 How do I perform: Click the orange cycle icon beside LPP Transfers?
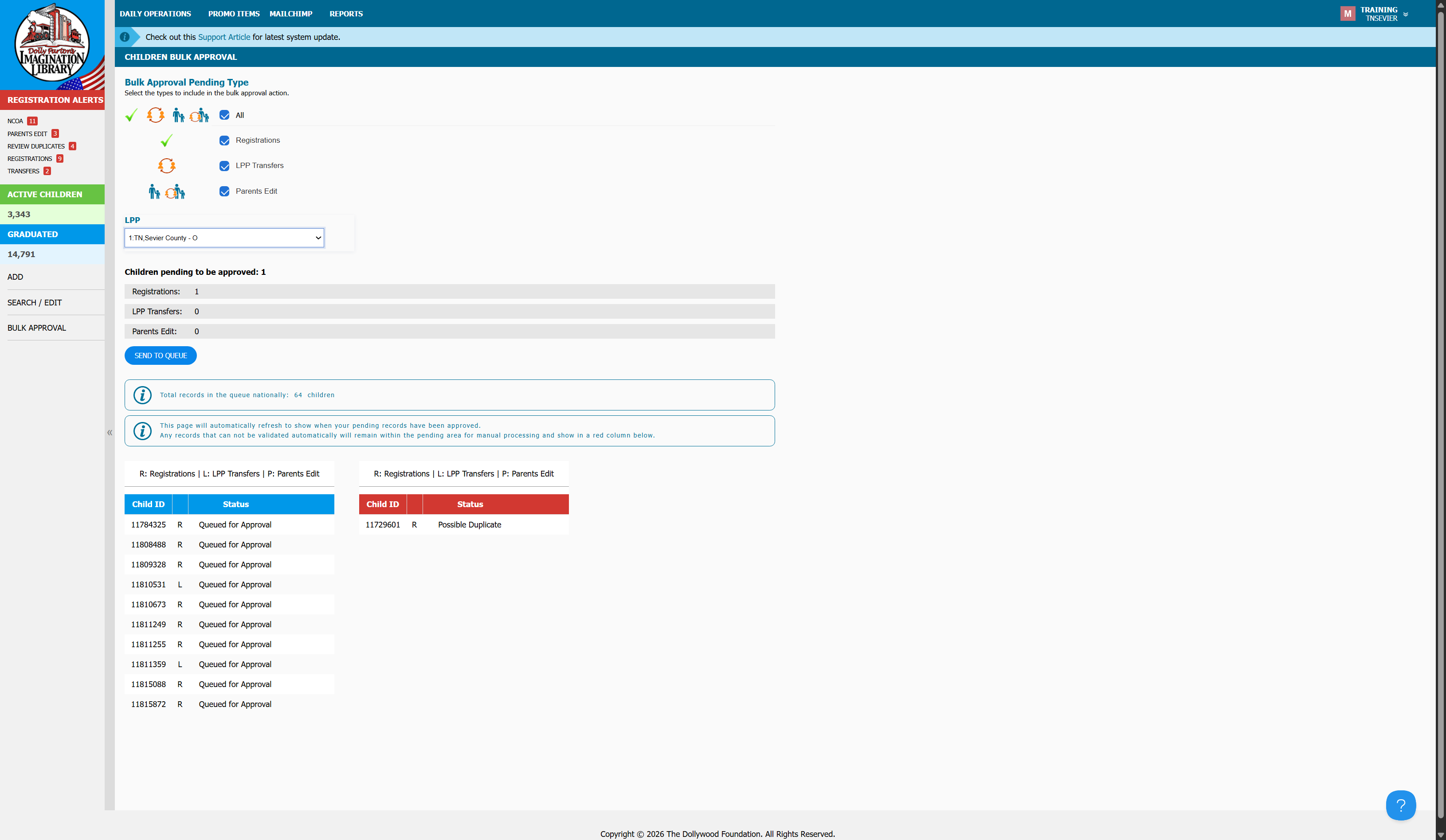click(x=166, y=166)
